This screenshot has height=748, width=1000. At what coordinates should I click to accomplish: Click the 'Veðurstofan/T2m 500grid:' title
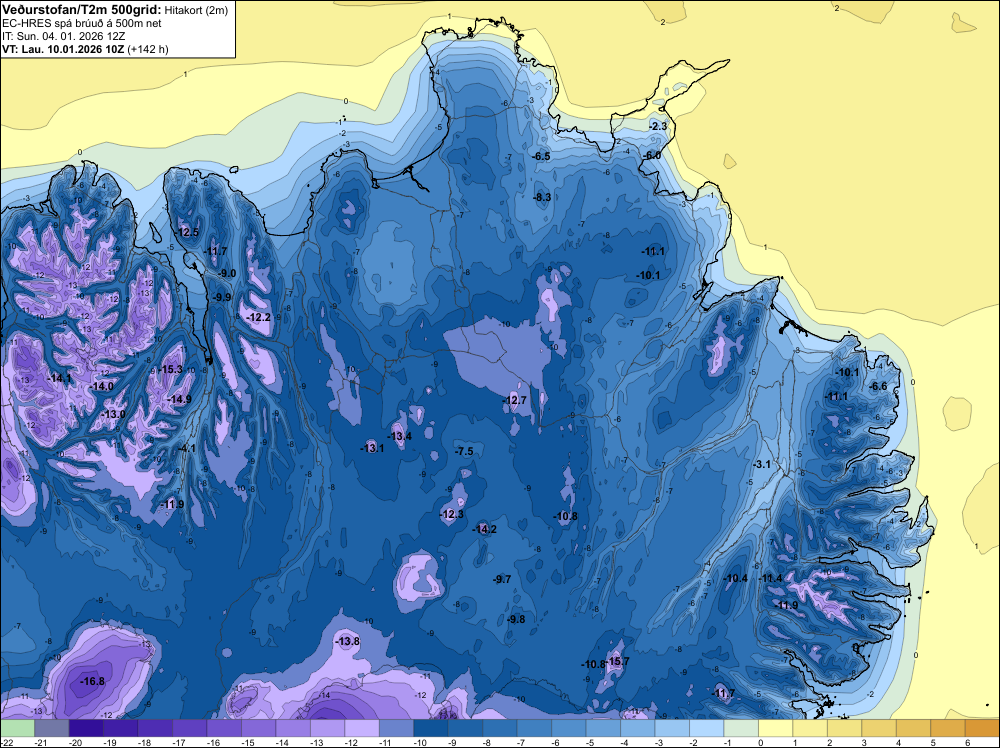[82, 10]
